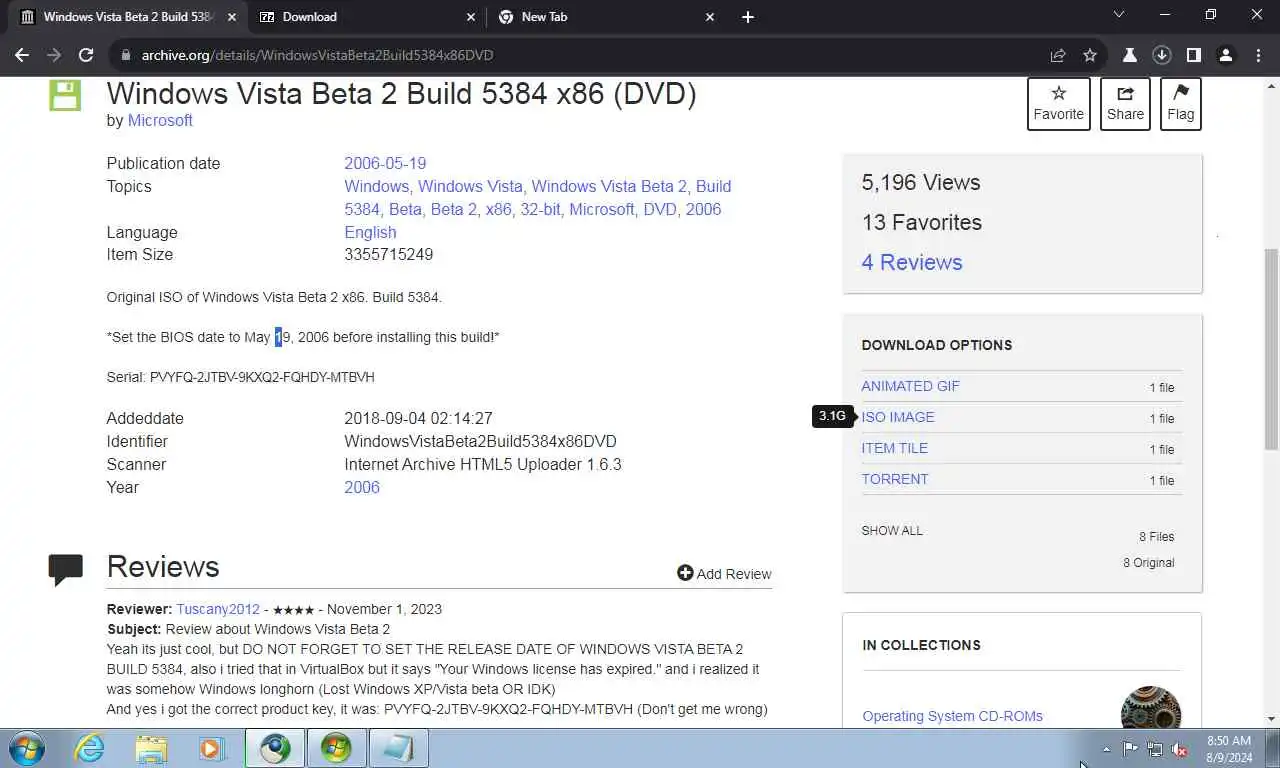Click the Favorite star button
Screen dimensions: 1280x768
tap(1059, 103)
